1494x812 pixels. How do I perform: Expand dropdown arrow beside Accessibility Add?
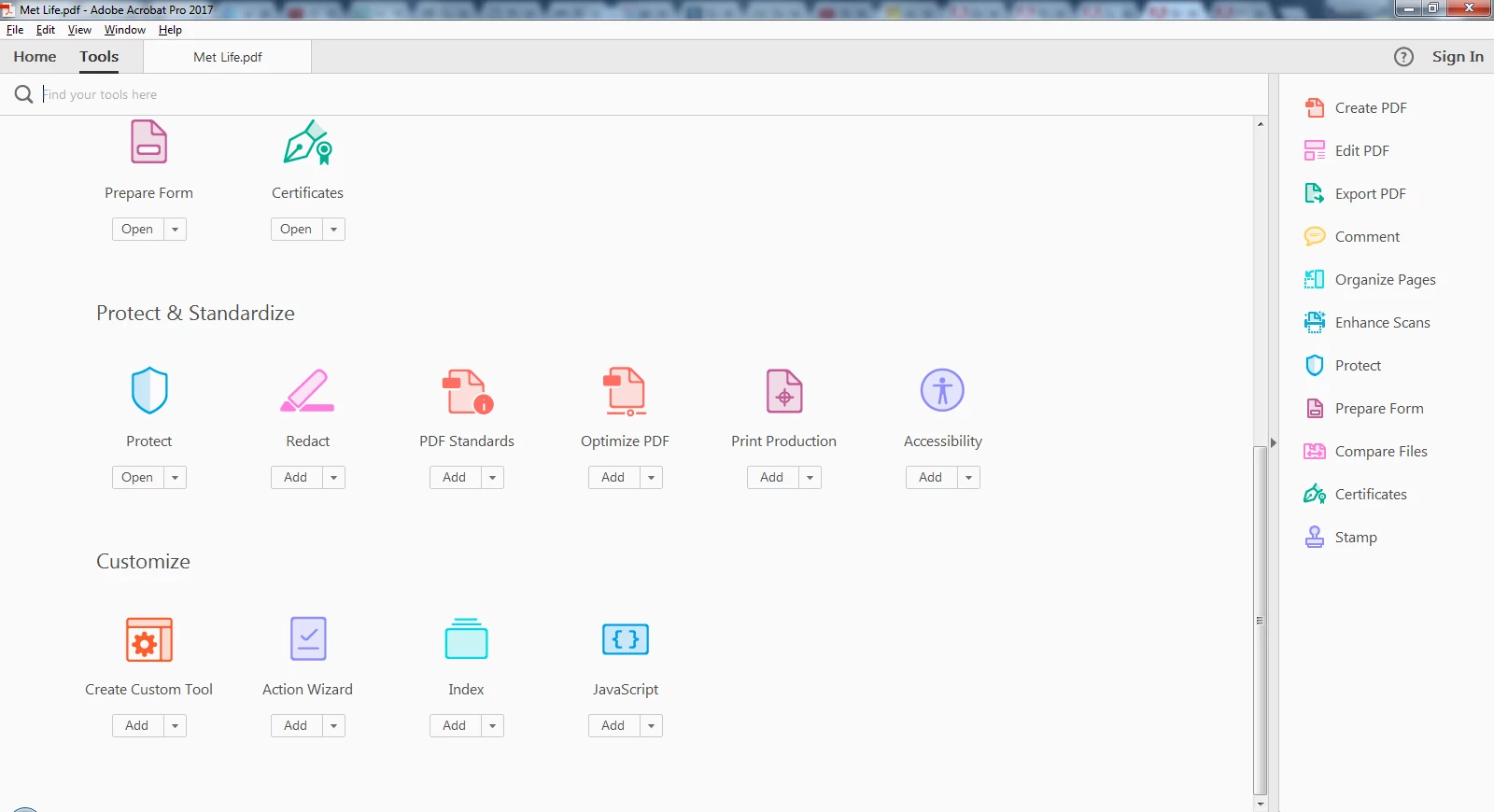[968, 477]
